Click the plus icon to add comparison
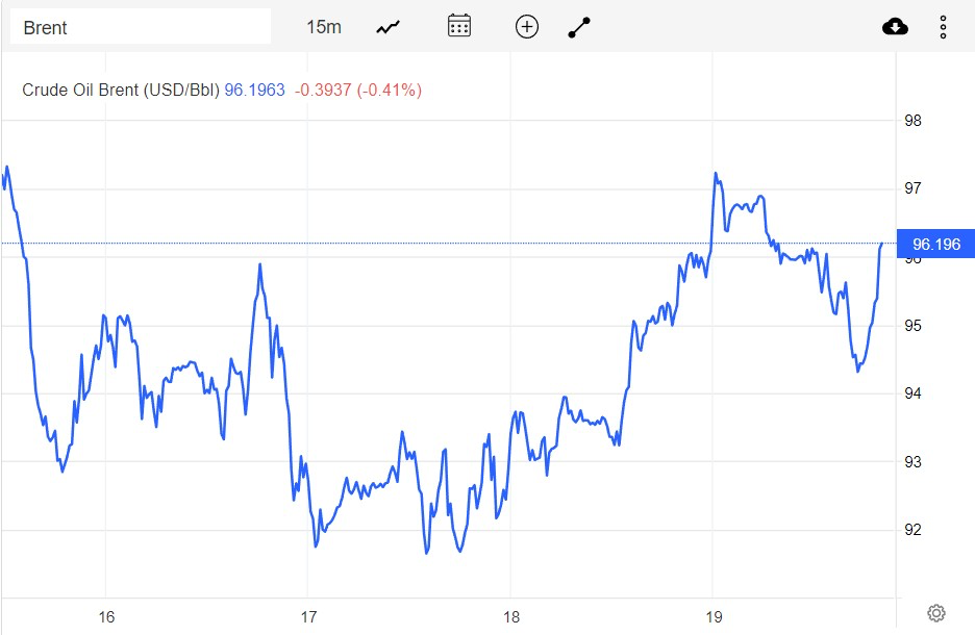 [527, 27]
